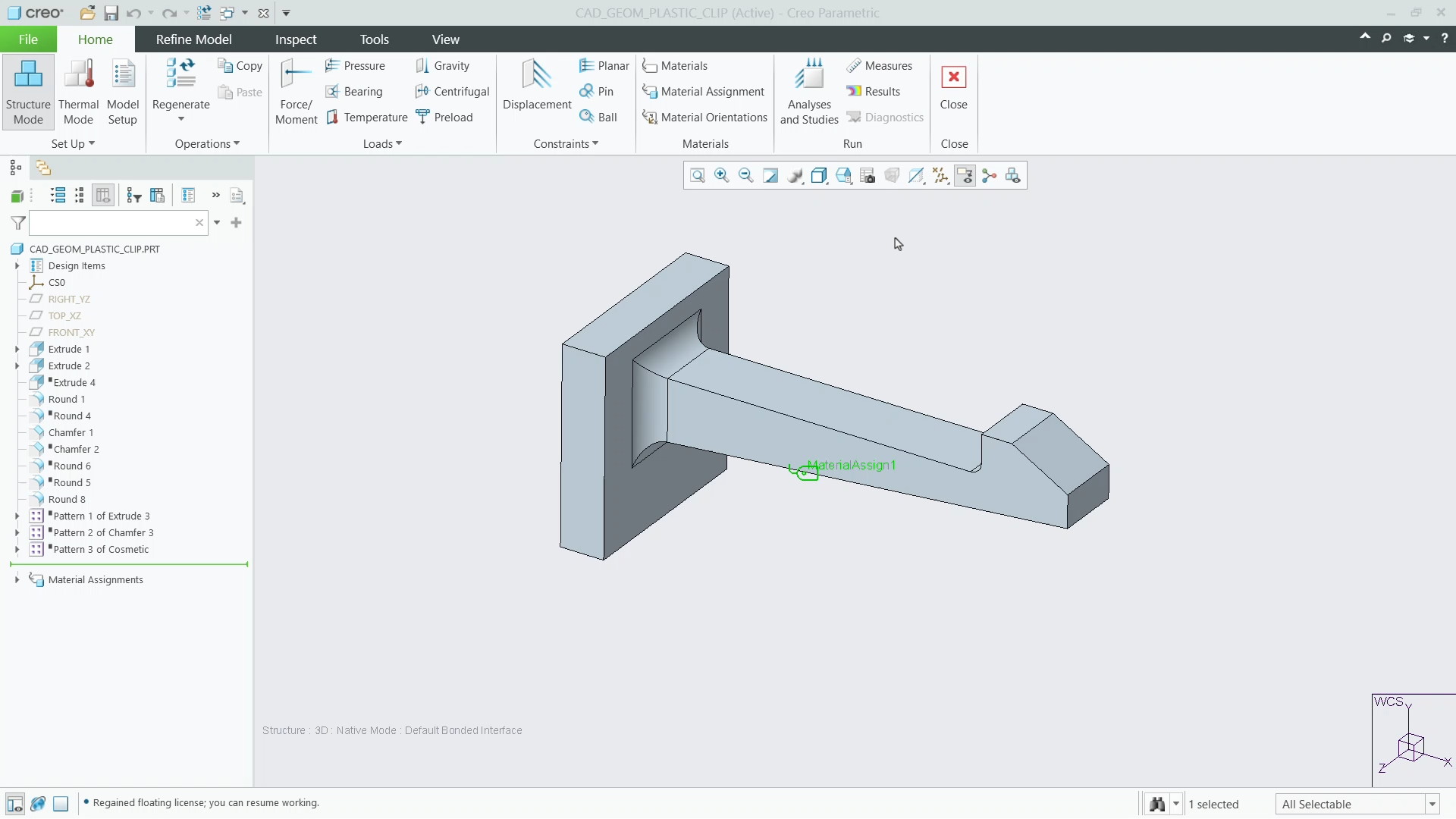Open Results
This screenshot has height=819, width=1456.
click(x=873, y=92)
